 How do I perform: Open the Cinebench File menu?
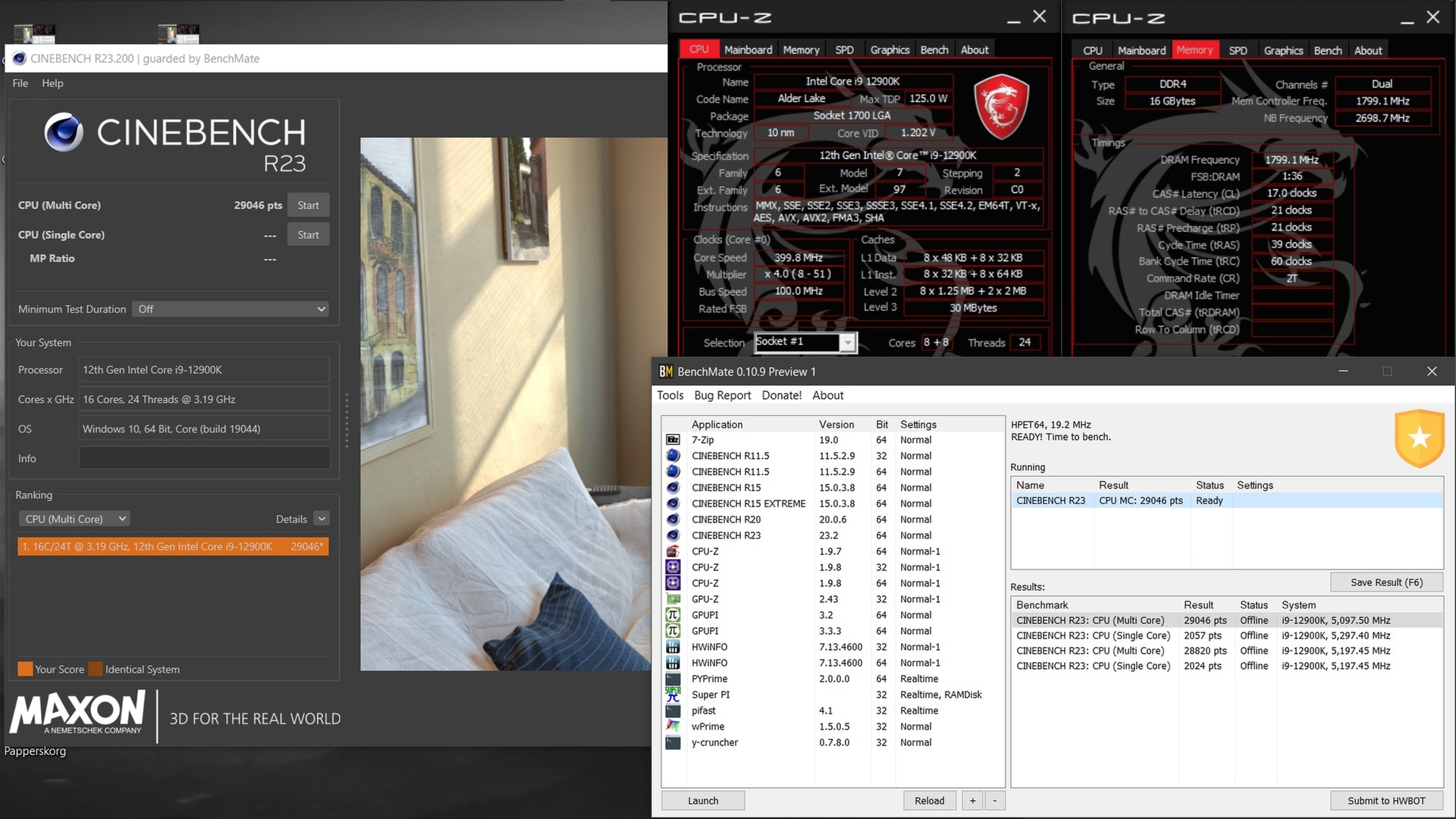[x=20, y=83]
